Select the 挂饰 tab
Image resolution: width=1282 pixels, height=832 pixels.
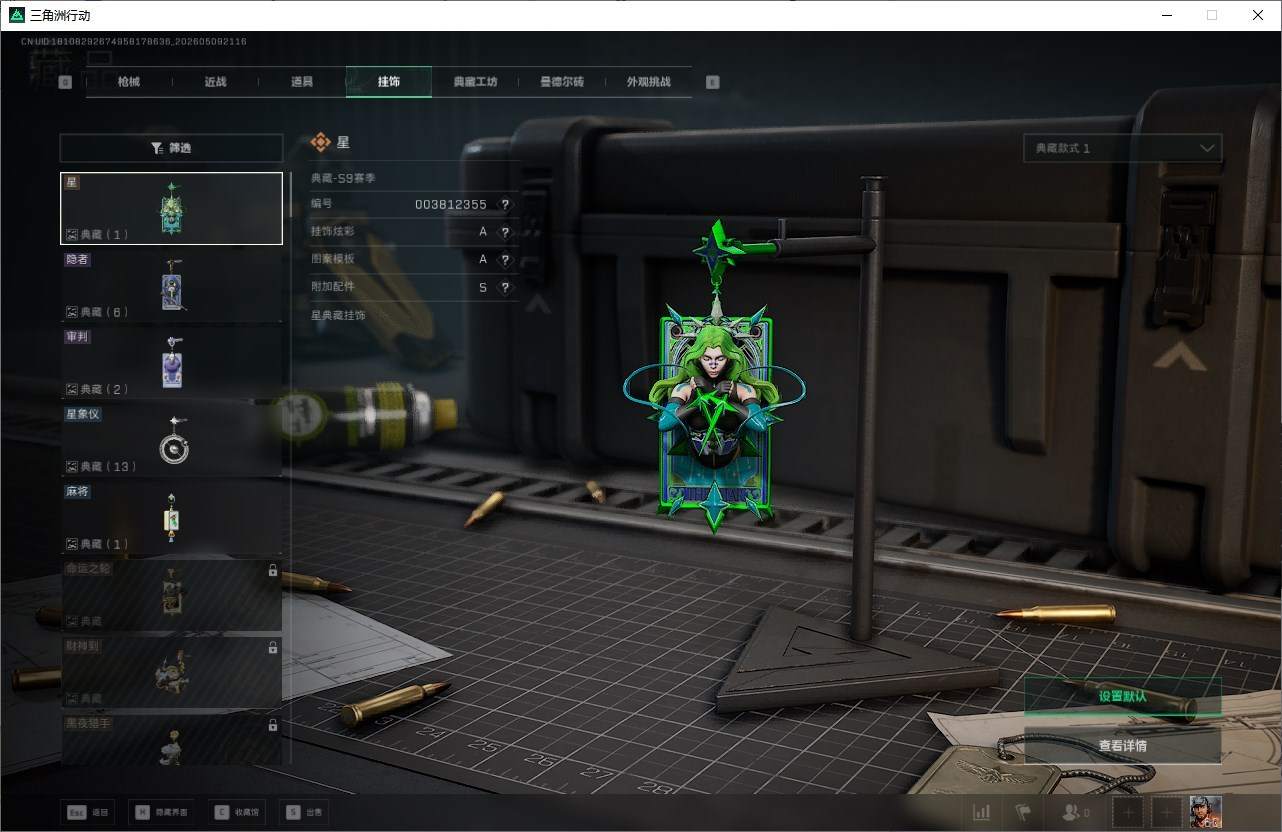[389, 82]
